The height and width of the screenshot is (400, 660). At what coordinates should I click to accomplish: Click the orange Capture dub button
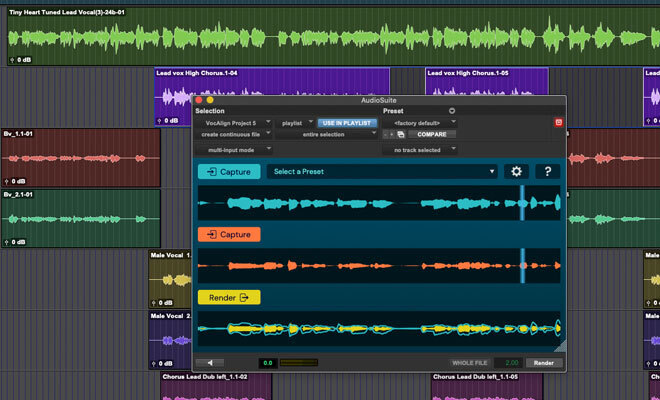tap(229, 234)
